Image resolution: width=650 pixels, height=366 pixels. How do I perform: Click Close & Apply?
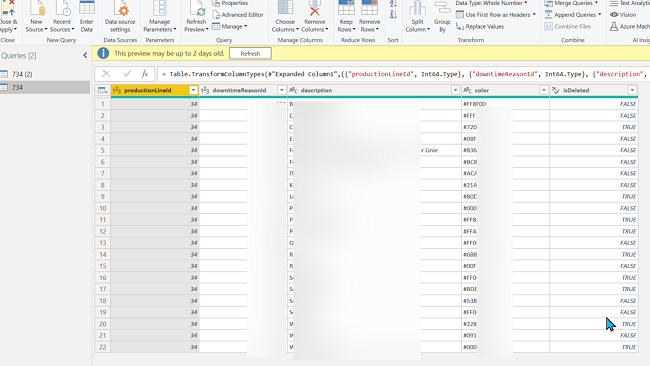[9, 17]
